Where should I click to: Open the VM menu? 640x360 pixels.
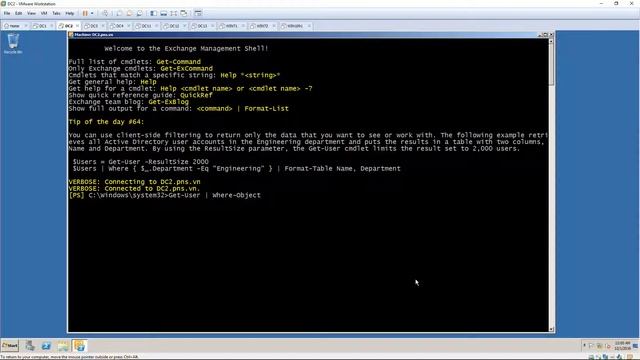[x=44, y=13]
